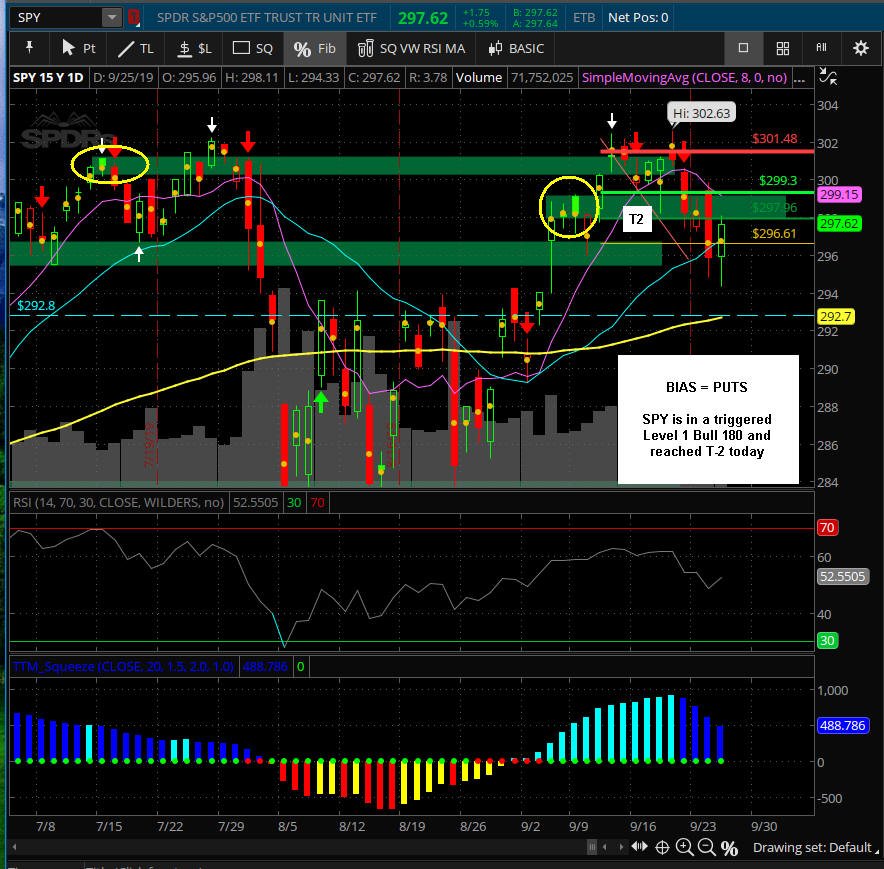Click the ETB label in header

584,17
